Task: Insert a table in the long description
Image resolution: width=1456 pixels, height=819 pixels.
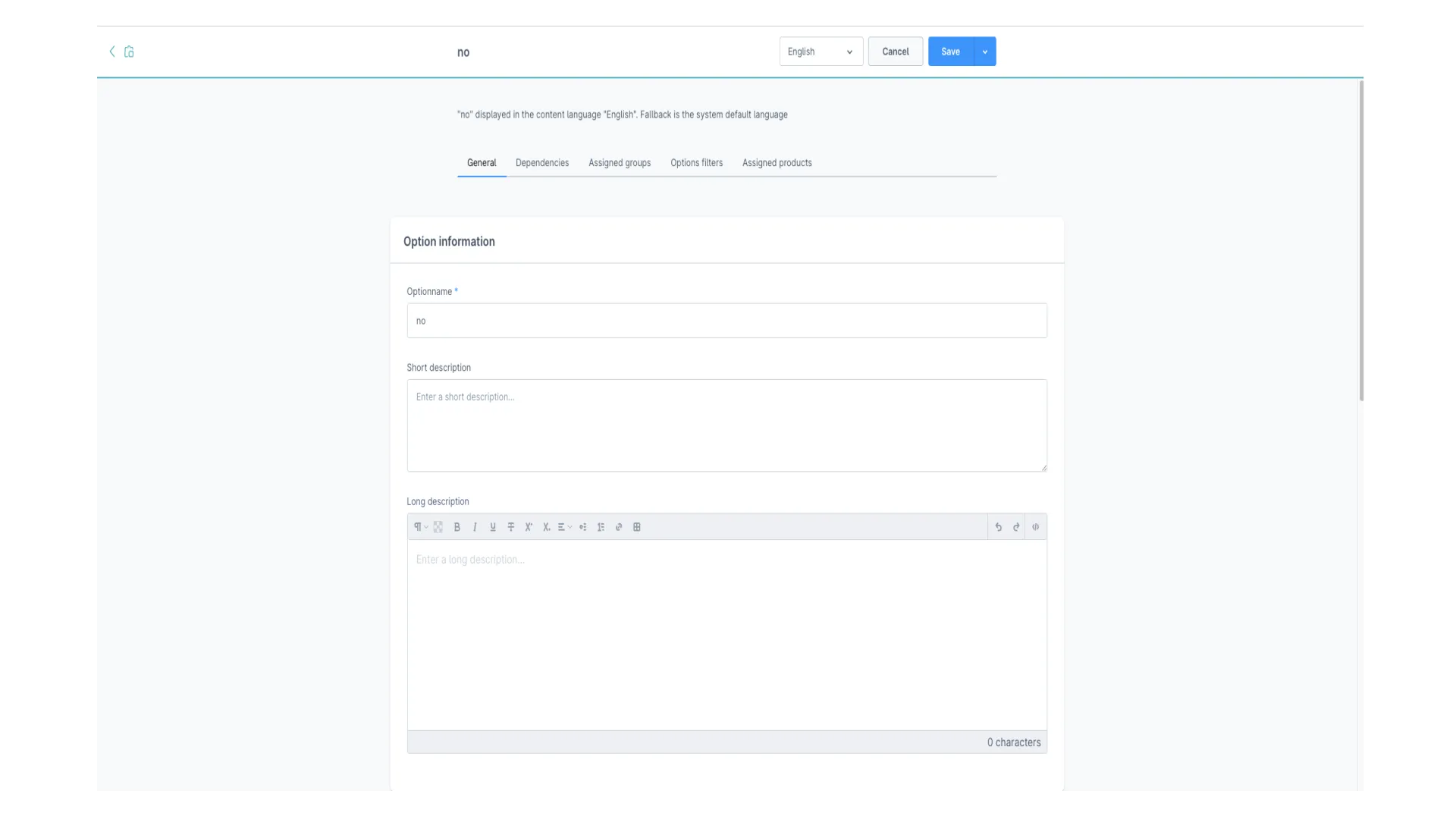Action: (636, 527)
